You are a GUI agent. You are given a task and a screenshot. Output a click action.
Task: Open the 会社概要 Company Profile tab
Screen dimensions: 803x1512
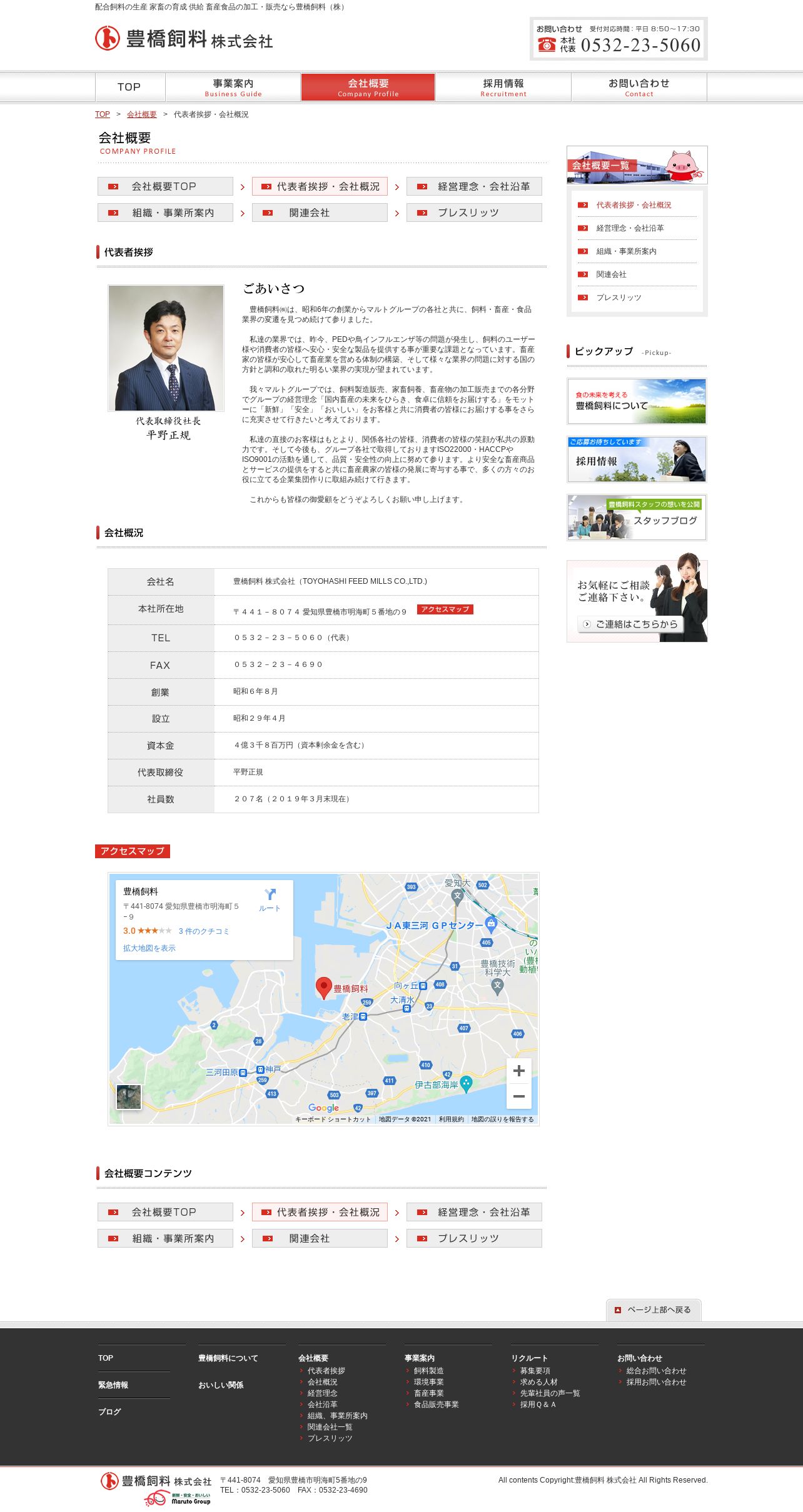[368, 87]
